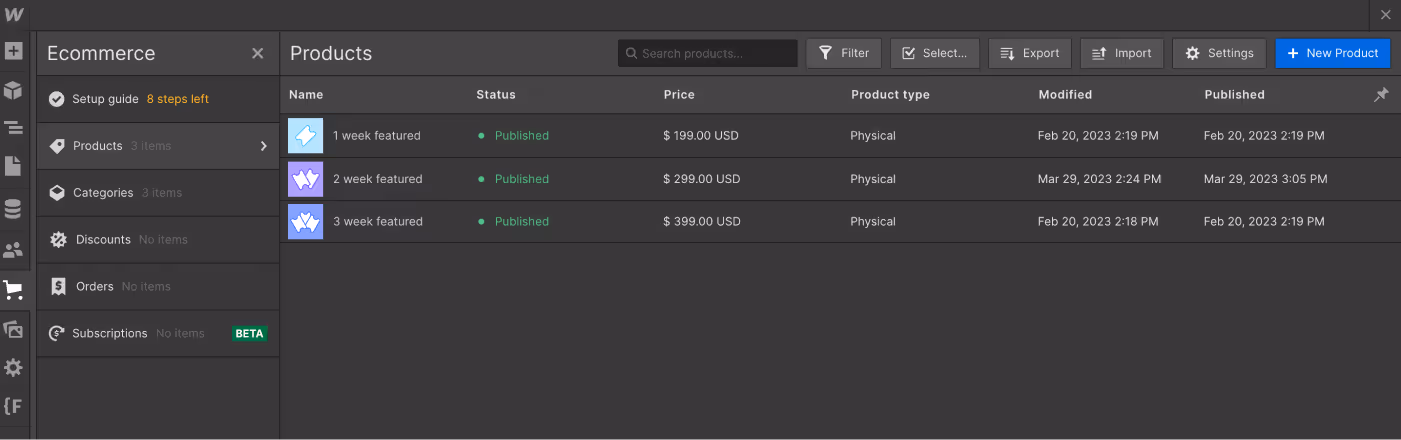The height and width of the screenshot is (440, 1401).
Task: Open the CMS database icon
Action: coord(13,209)
